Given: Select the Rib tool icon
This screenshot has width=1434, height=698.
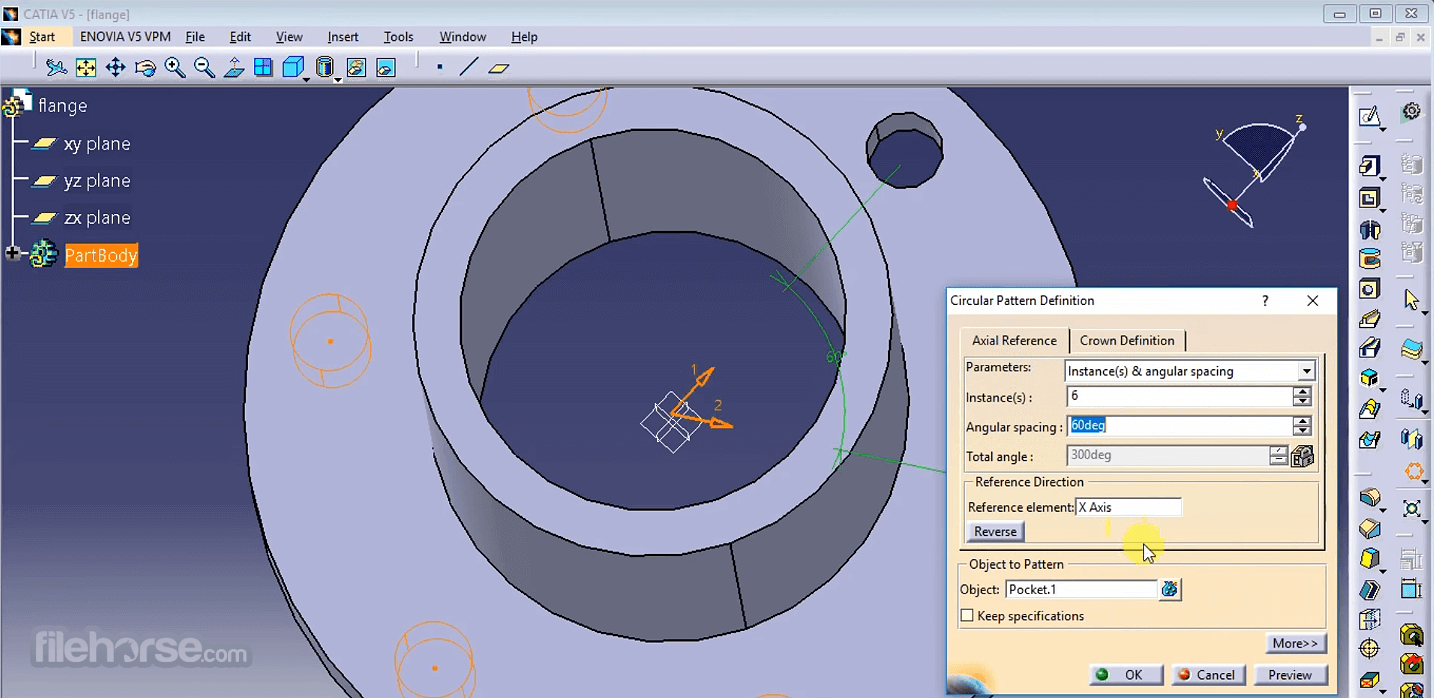Looking at the screenshot, I should 1369,319.
